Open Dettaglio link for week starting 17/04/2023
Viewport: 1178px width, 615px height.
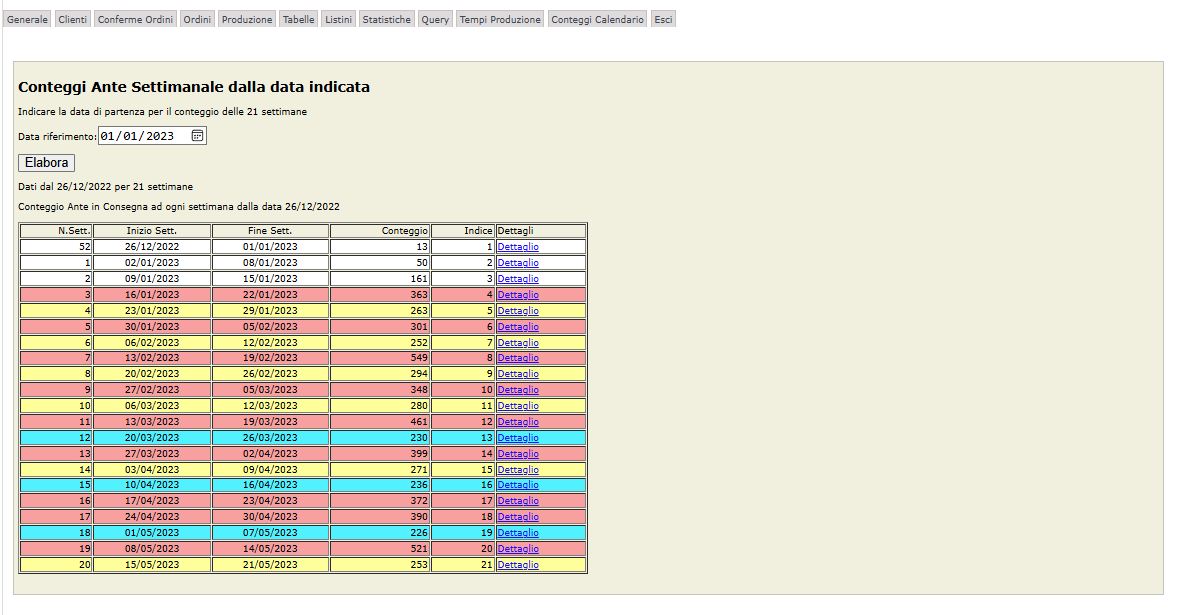[518, 501]
